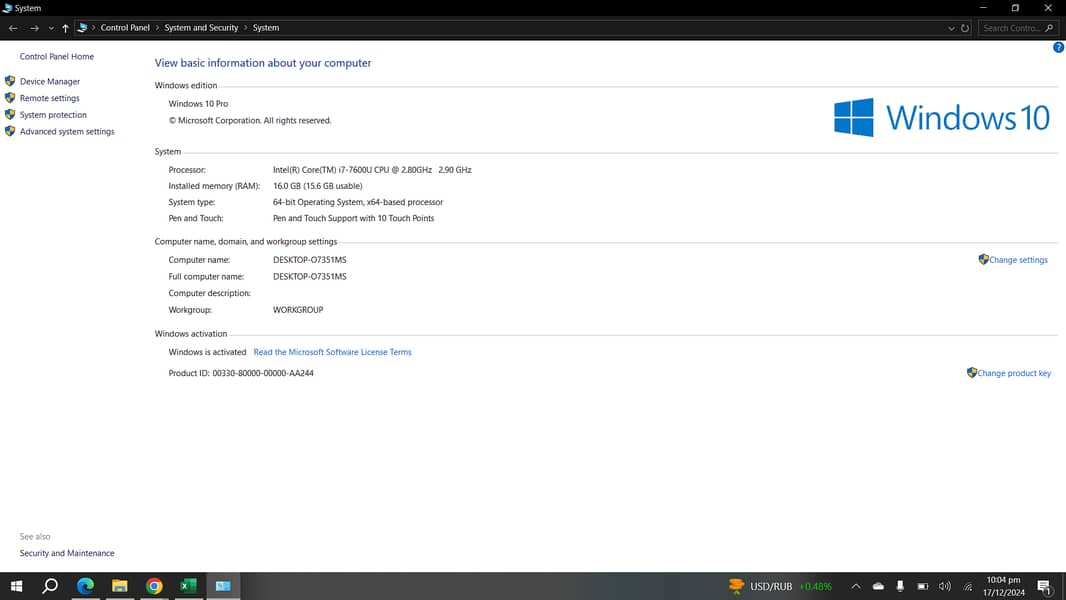
Task: Click the Up one level arrow
Action: click(x=65, y=28)
